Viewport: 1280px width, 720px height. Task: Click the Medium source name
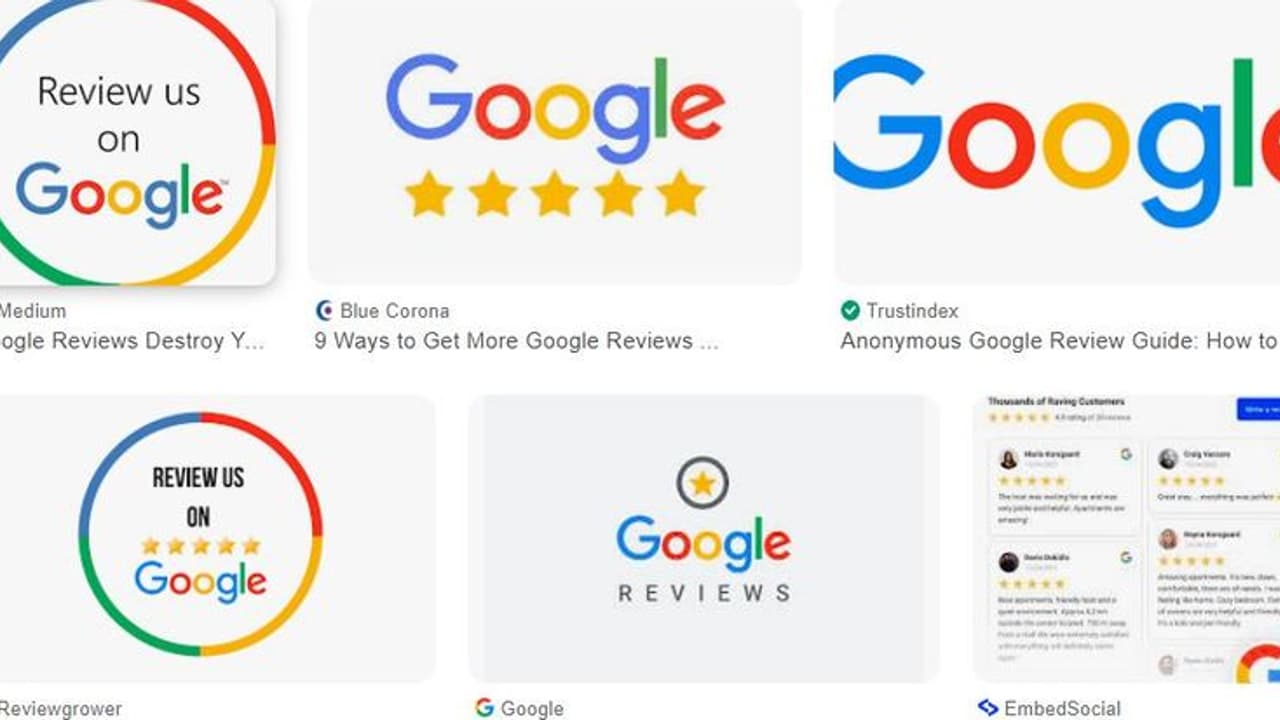(x=33, y=311)
